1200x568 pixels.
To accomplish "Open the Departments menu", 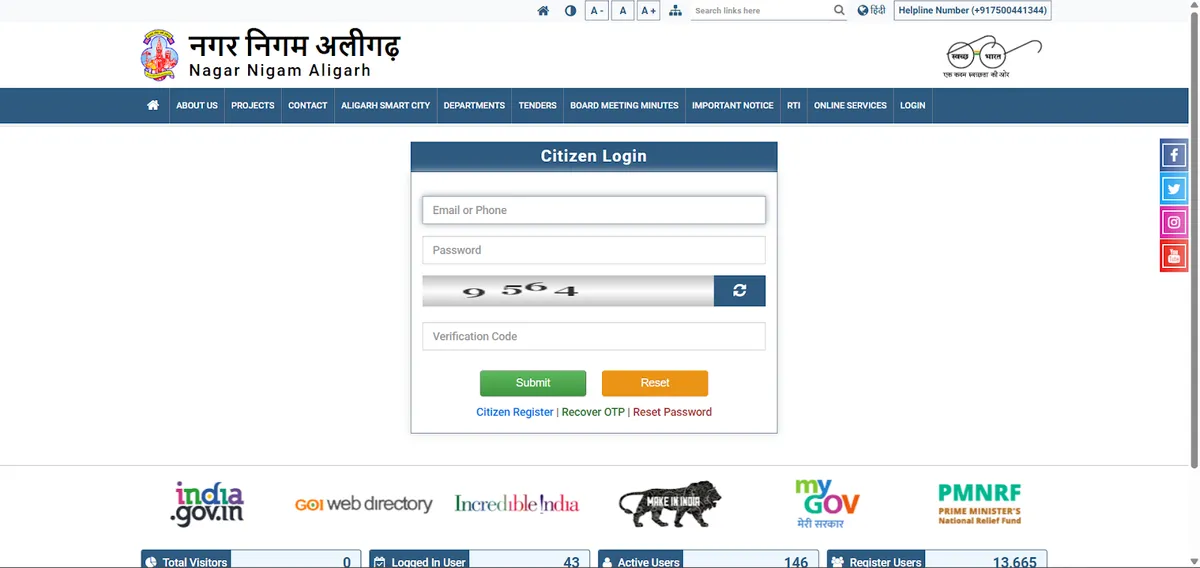I will click(x=474, y=105).
